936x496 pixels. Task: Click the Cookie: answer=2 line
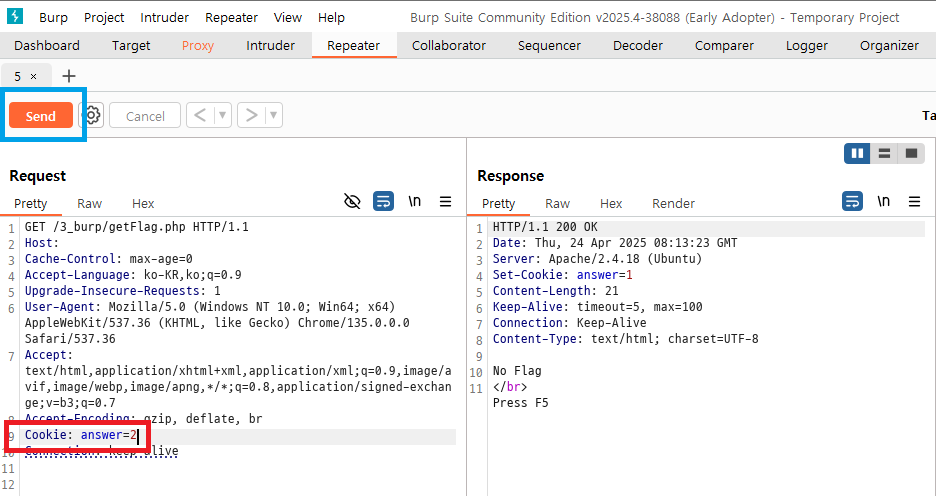coord(81,435)
